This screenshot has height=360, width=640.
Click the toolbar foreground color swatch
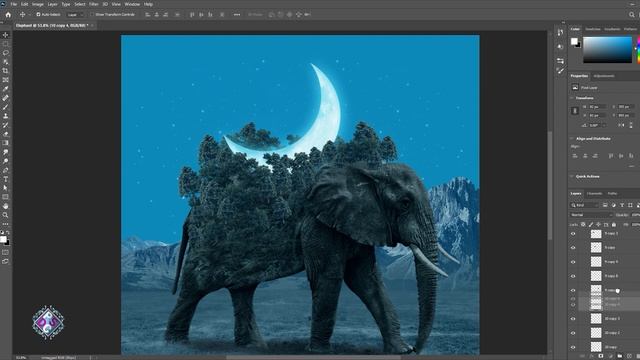[x=3, y=240]
